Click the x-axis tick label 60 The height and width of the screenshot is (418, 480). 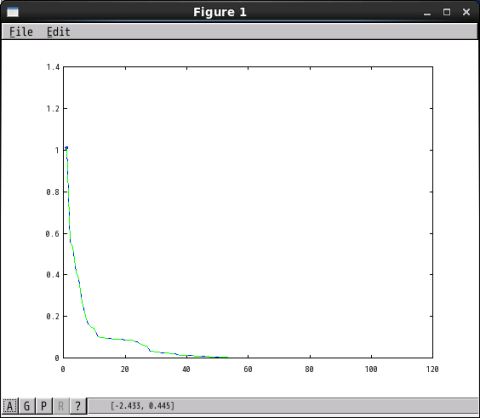(x=248, y=369)
